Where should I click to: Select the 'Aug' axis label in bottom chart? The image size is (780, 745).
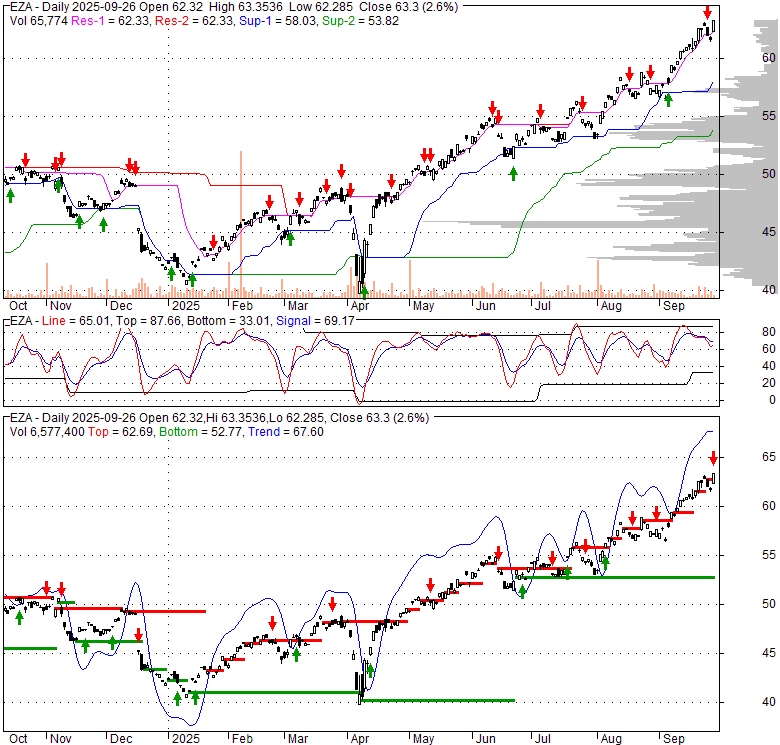[x=611, y=739]
